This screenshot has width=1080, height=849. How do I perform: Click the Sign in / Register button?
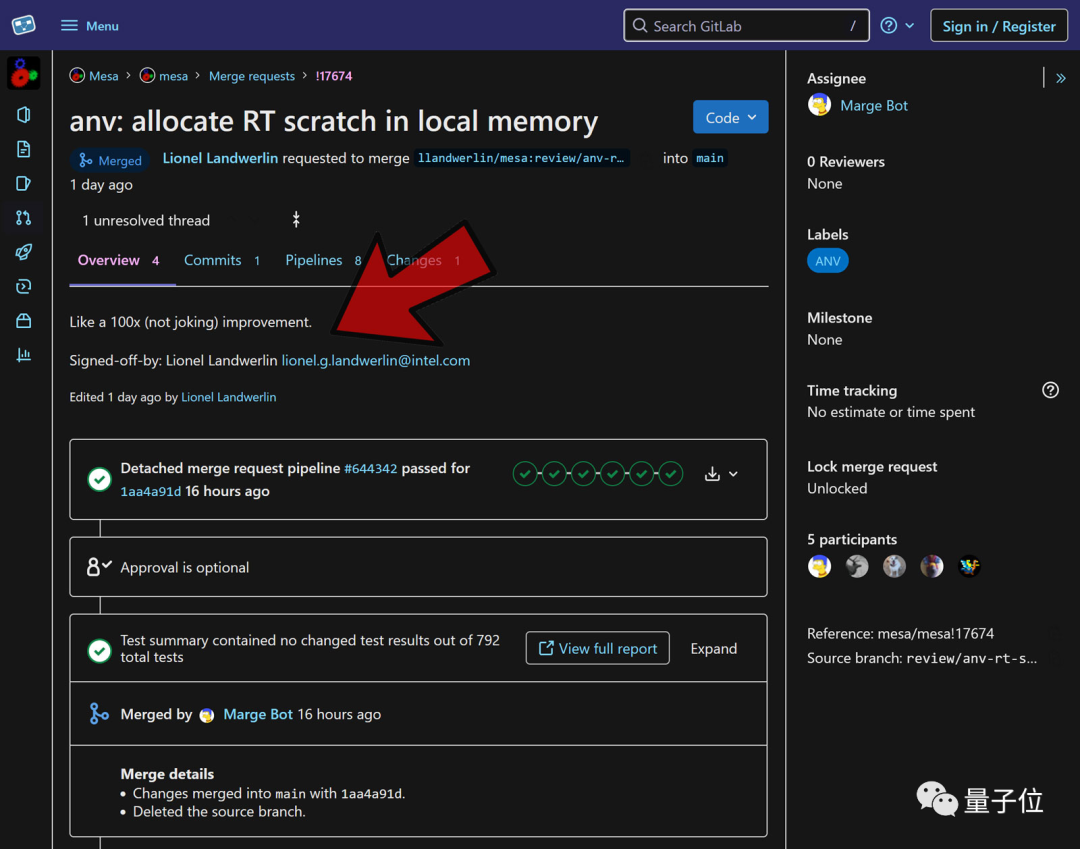pyautogui.click(x=998, y=26)
